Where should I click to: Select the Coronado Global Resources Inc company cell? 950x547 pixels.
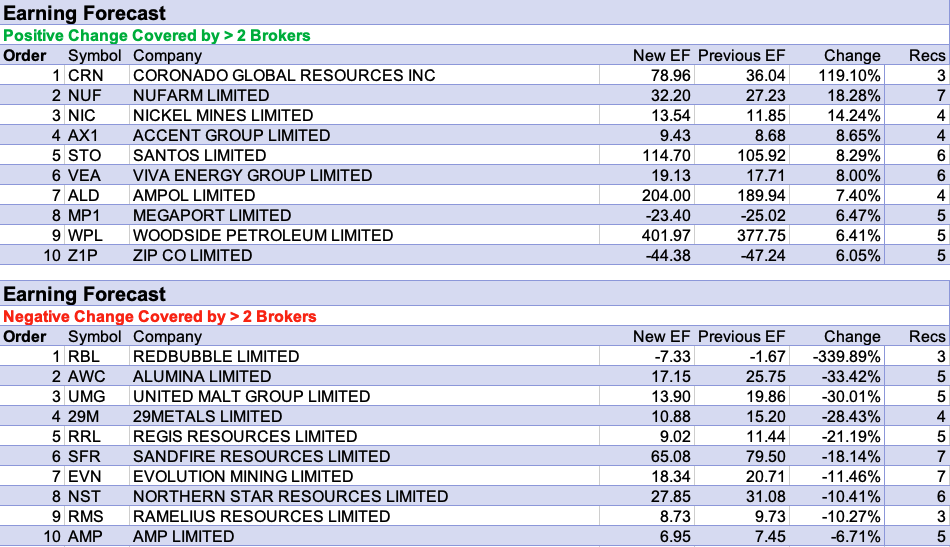(x=284, y=76)
